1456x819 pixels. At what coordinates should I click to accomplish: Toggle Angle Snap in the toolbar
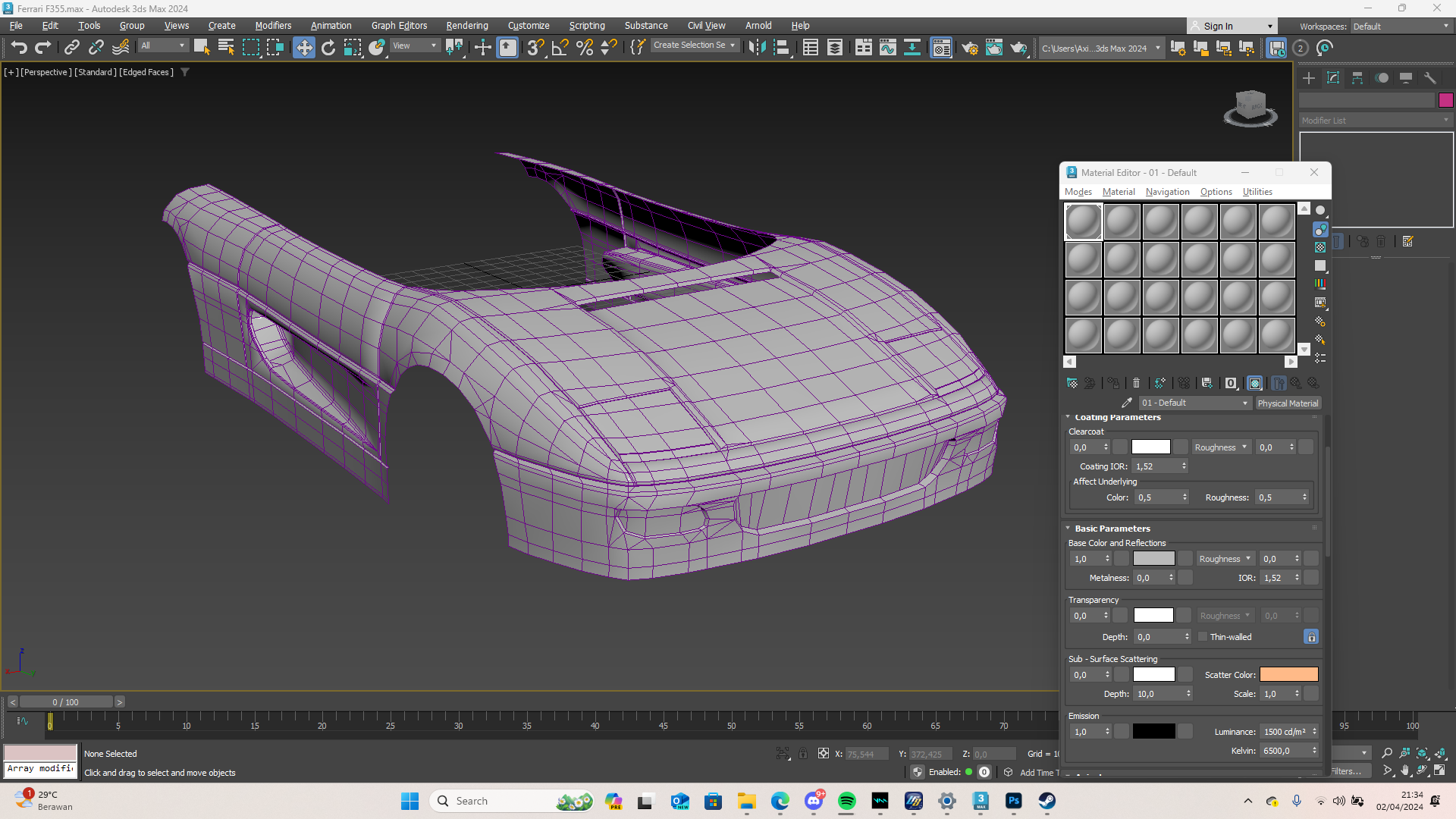click(x=560, y=48)
